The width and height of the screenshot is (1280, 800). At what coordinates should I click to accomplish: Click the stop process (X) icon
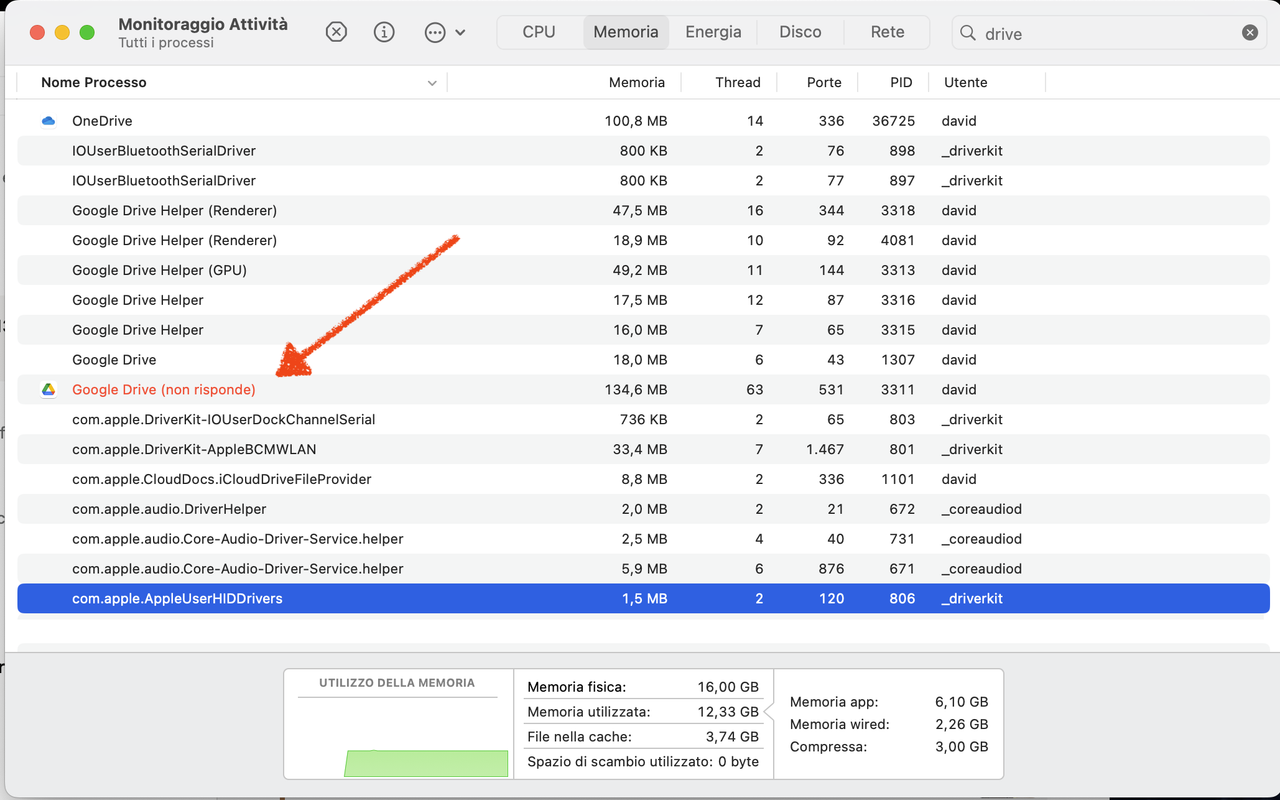point(336,32)
